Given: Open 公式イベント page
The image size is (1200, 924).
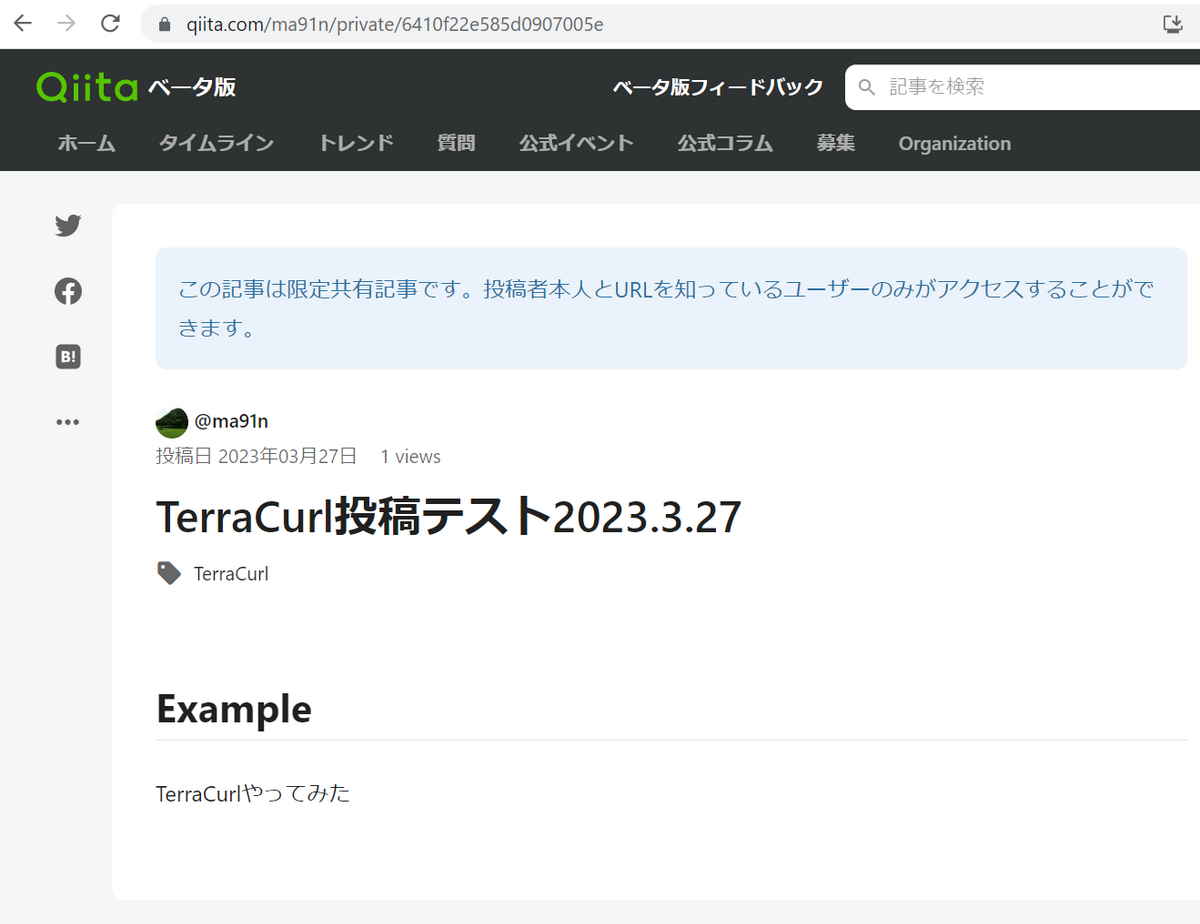Looking at the screenshot, I should tap(576, 143).
